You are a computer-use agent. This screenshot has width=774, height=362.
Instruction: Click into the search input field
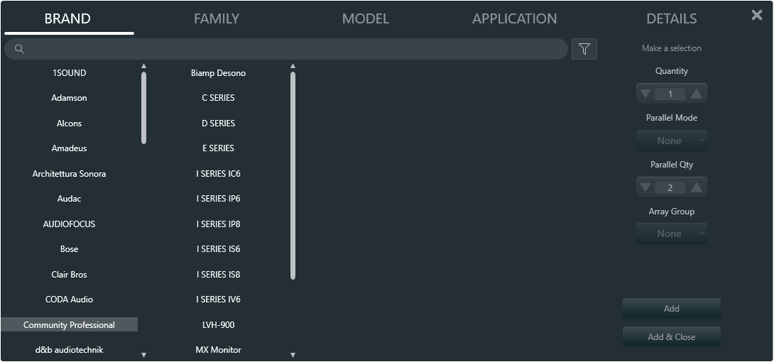point(286,49)
